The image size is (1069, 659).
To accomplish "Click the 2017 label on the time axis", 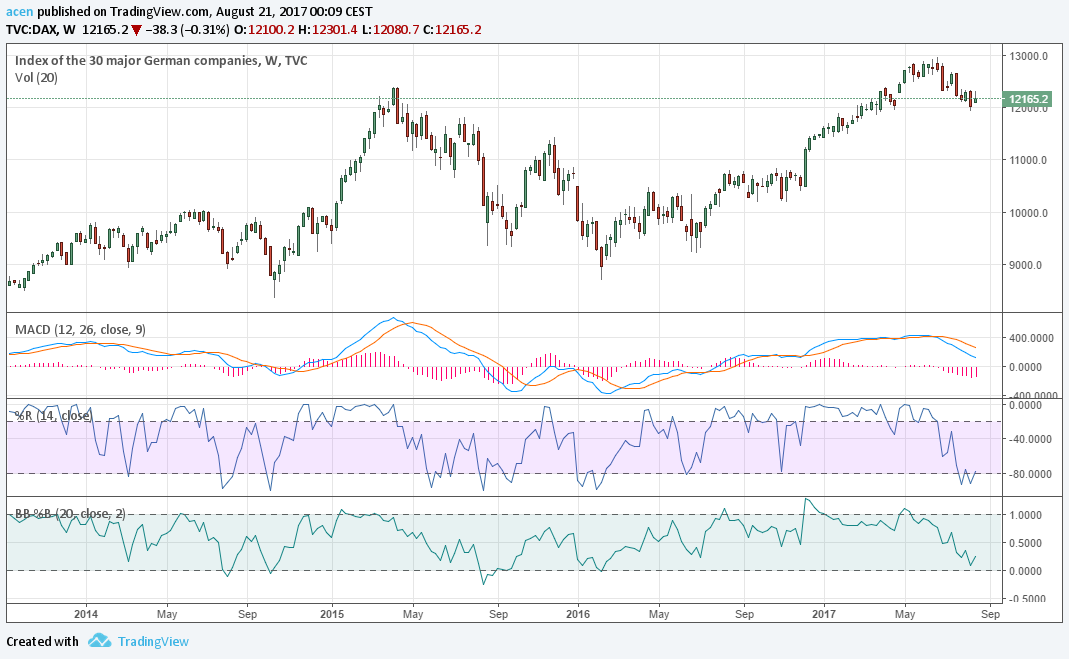I will (825, 614).
